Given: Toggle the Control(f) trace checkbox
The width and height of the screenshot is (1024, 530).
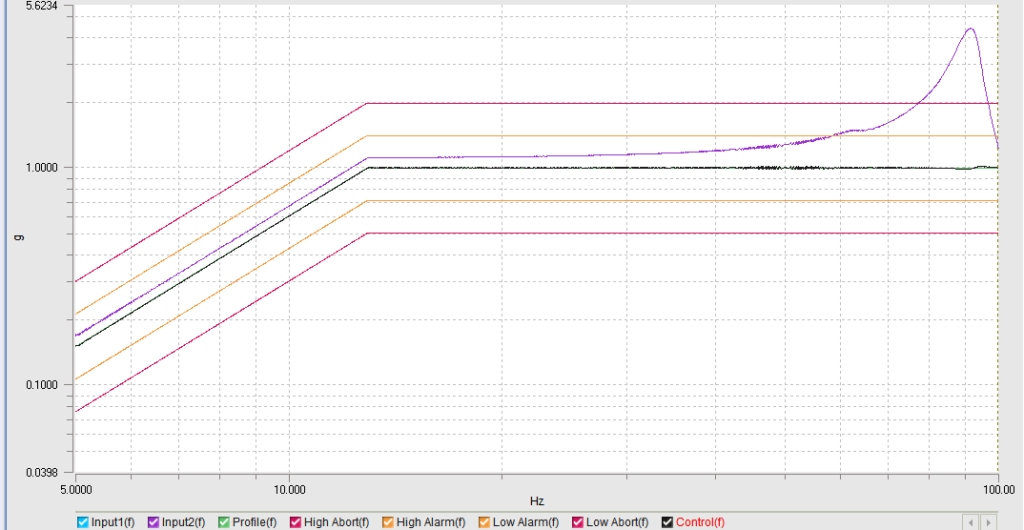Looking at the screenshot, I should (x=668, y=522).
